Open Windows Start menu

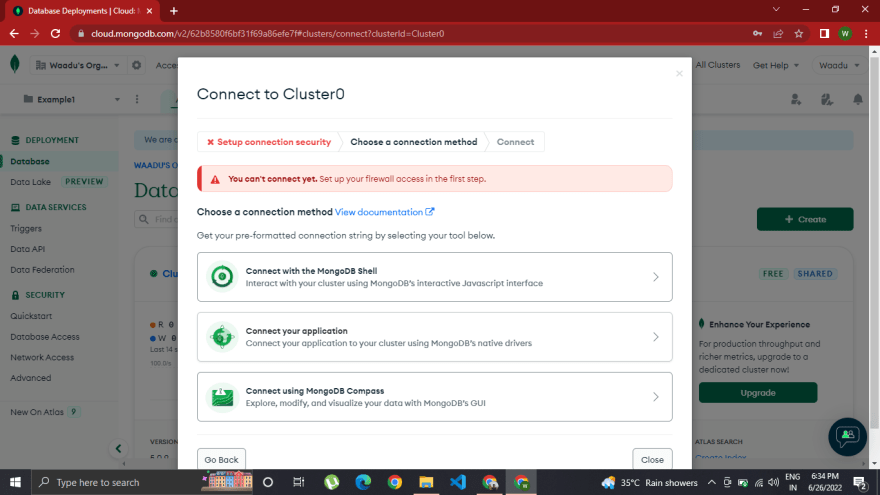click(15, 482)
